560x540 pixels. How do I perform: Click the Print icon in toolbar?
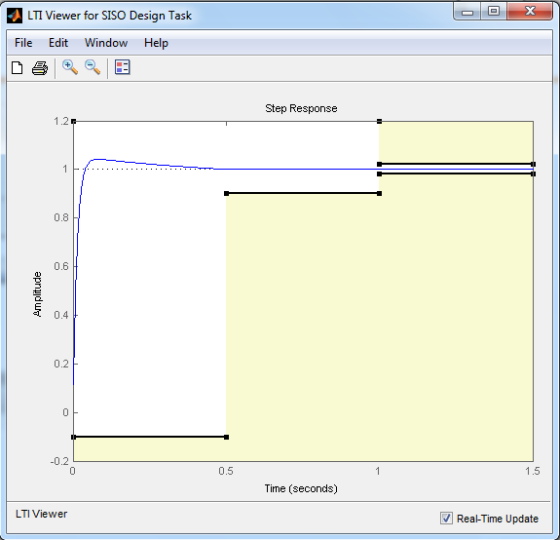(x=40, y=68)
